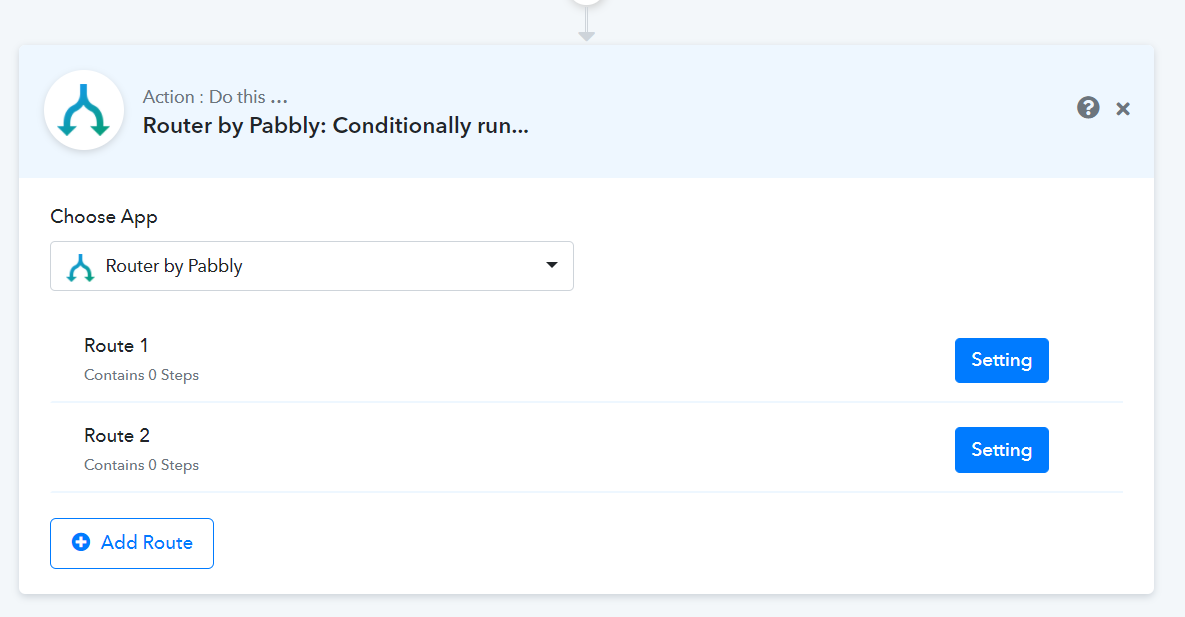Open Setting for Route 2
The image size is (1185, 617).
pyautogui.click(x=1001, y=450)
